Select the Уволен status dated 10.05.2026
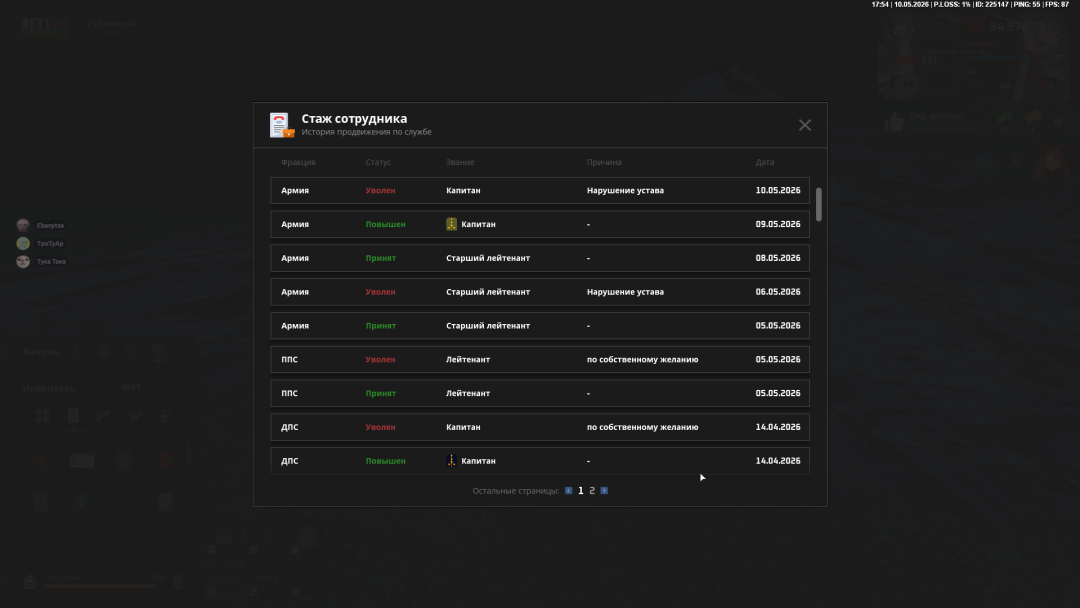 380,191
